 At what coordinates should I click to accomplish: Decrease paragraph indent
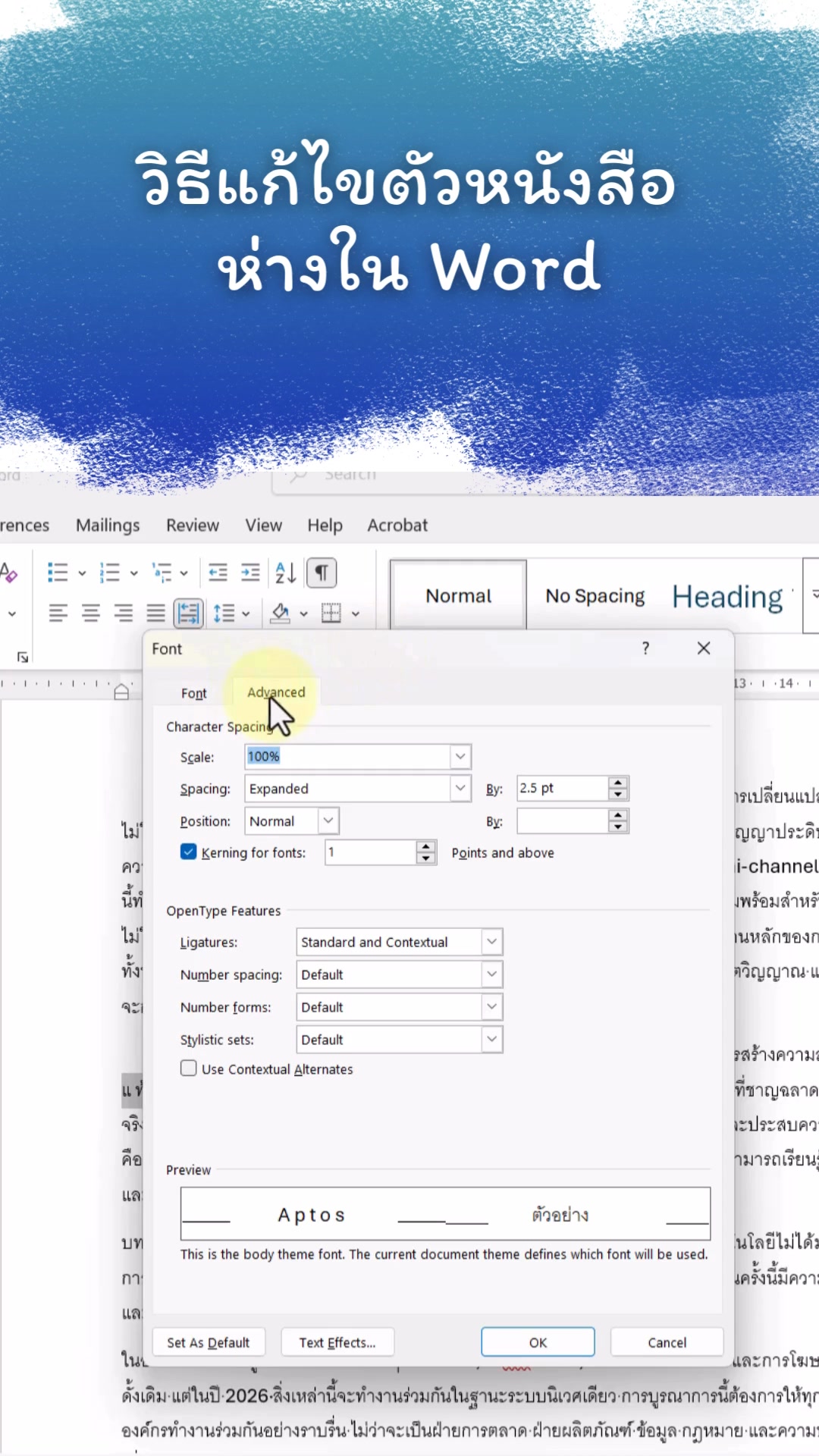[218, 573]
